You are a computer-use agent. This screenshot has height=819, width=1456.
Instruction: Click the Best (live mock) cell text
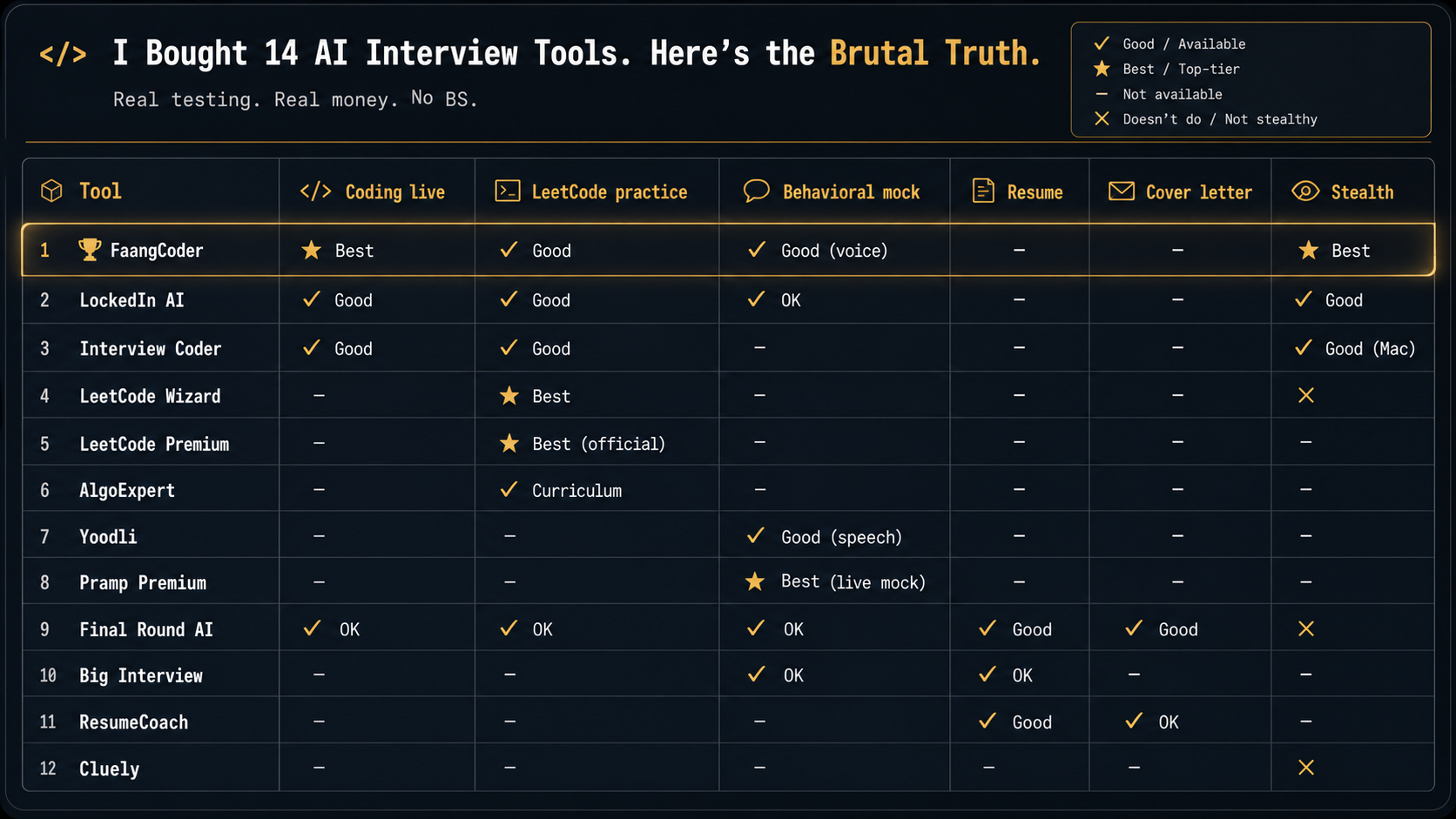[x=853, y=581]
